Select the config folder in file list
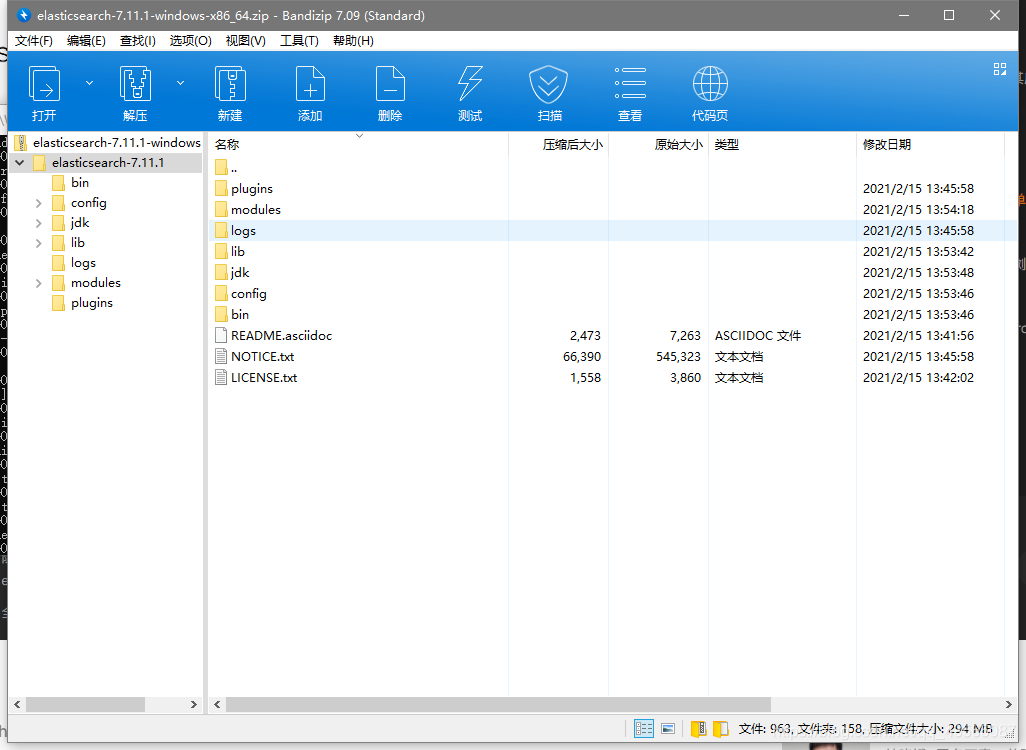 [x=240, y=293]
